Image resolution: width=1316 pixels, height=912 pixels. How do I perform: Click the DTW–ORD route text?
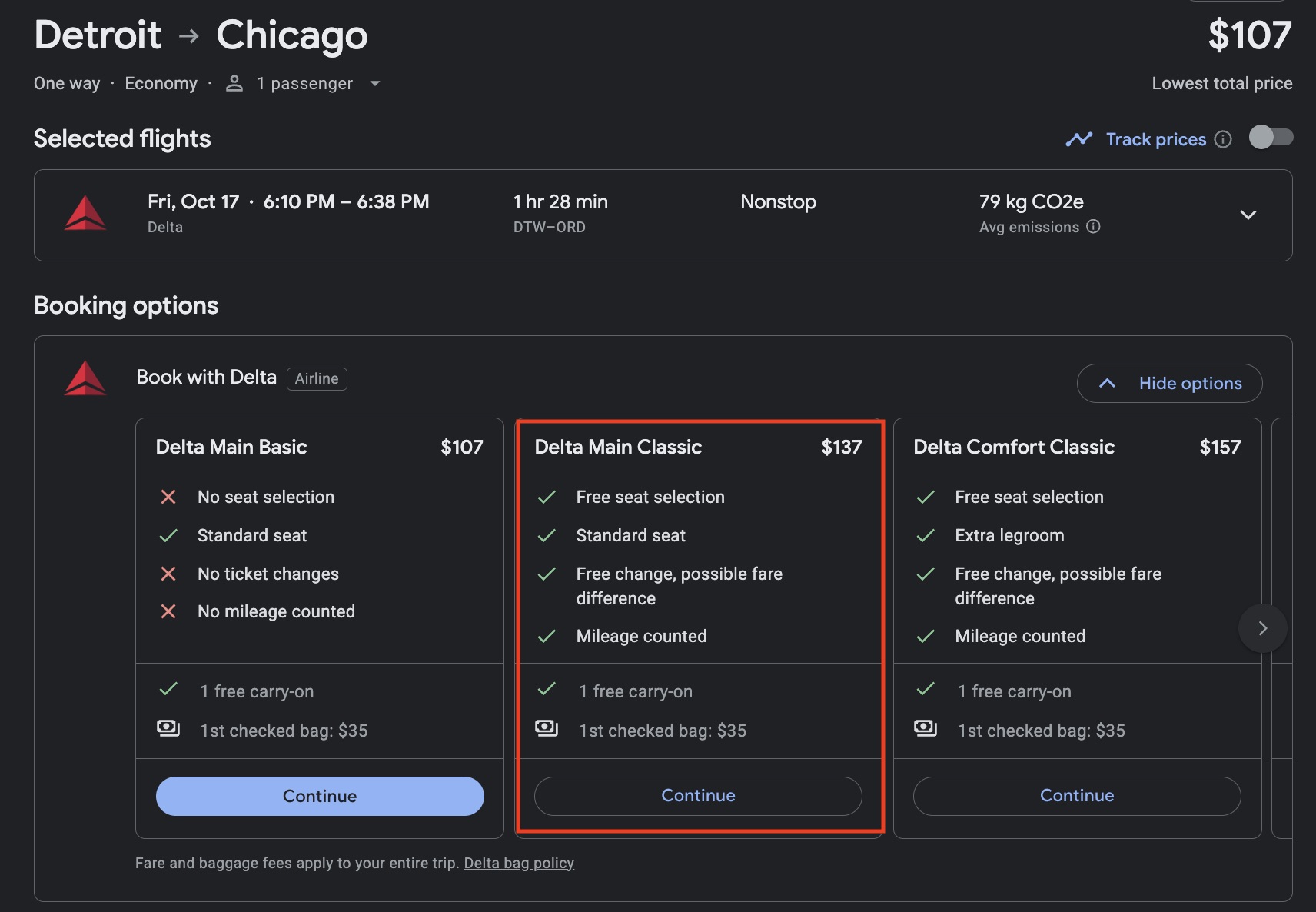point(550,227)
